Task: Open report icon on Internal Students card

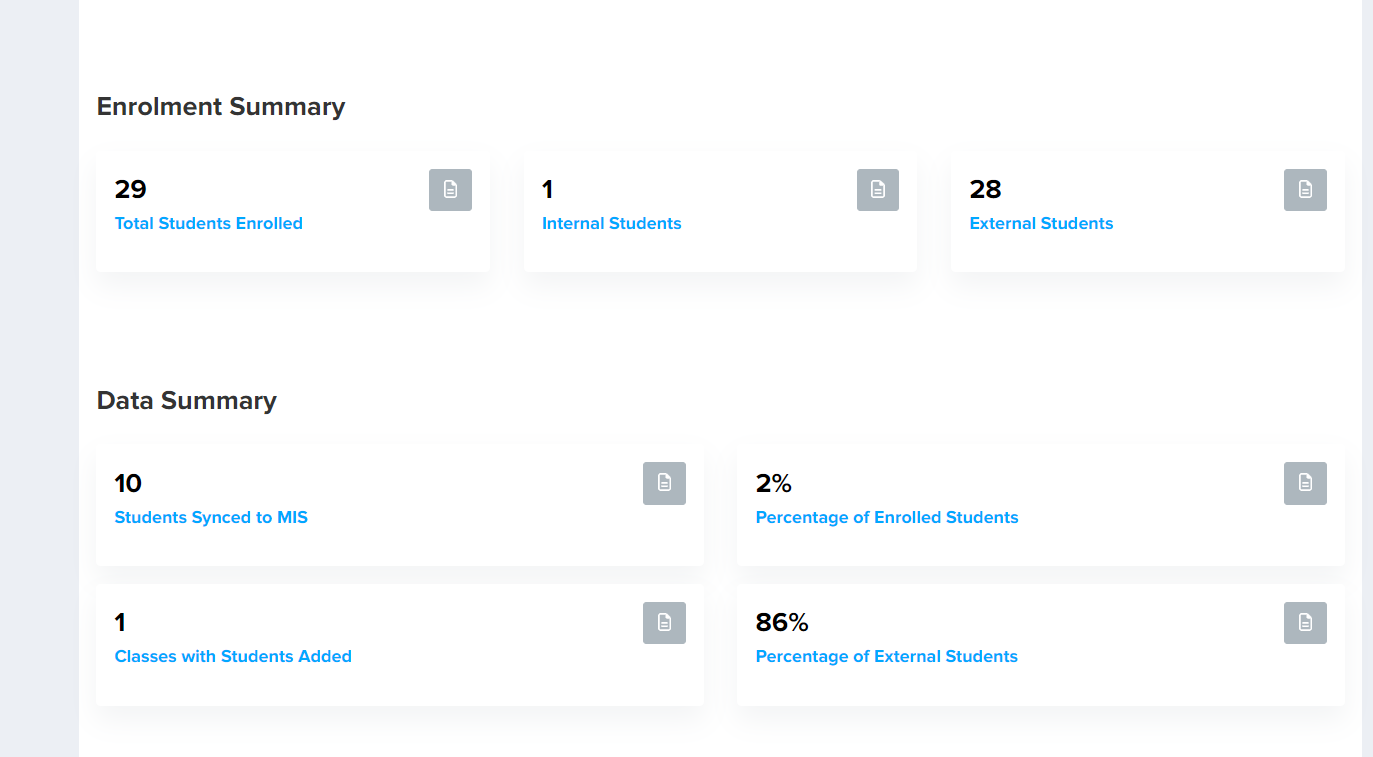Action: [x=878, y=190]
